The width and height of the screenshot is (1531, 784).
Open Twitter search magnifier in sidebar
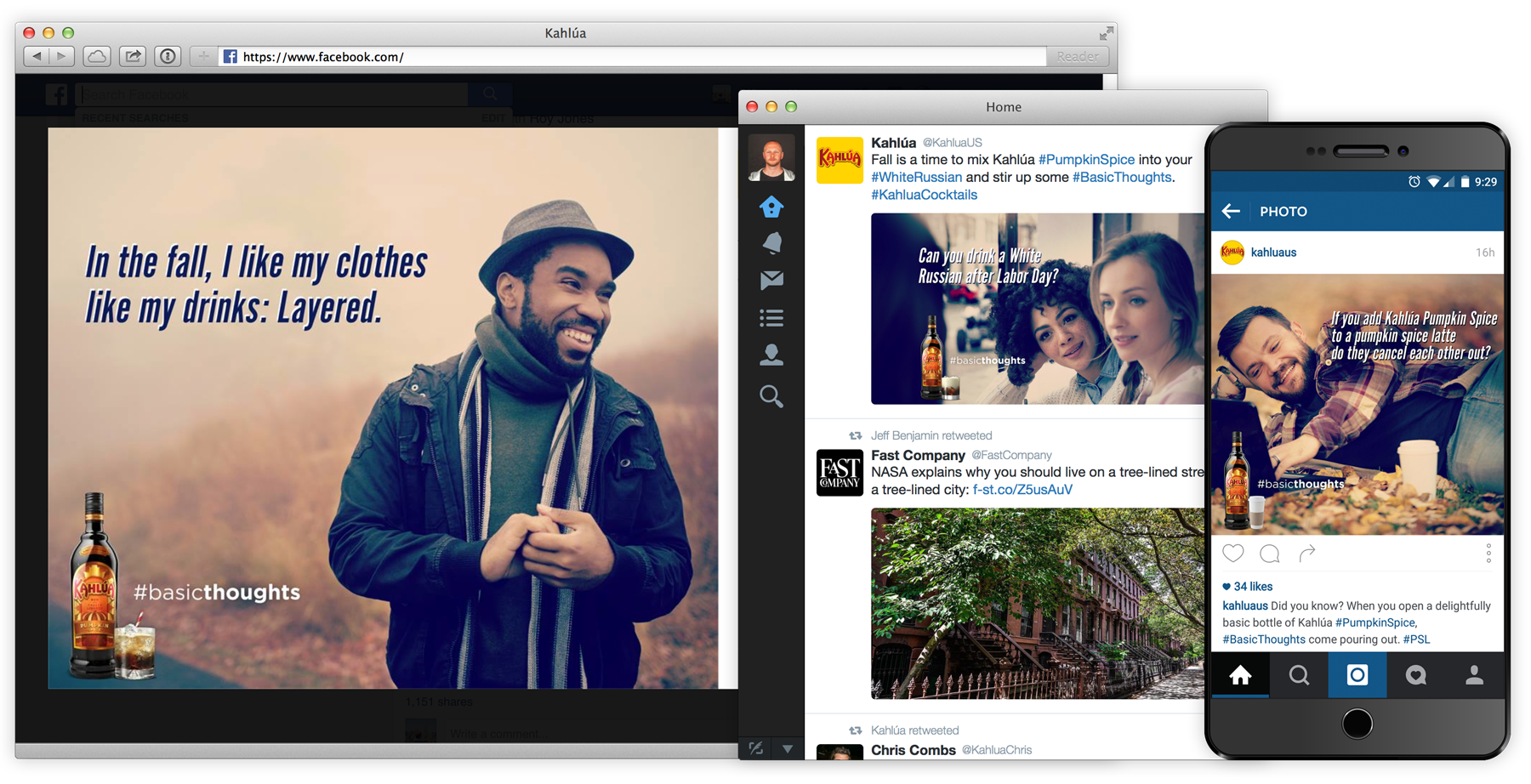(771, 396)
